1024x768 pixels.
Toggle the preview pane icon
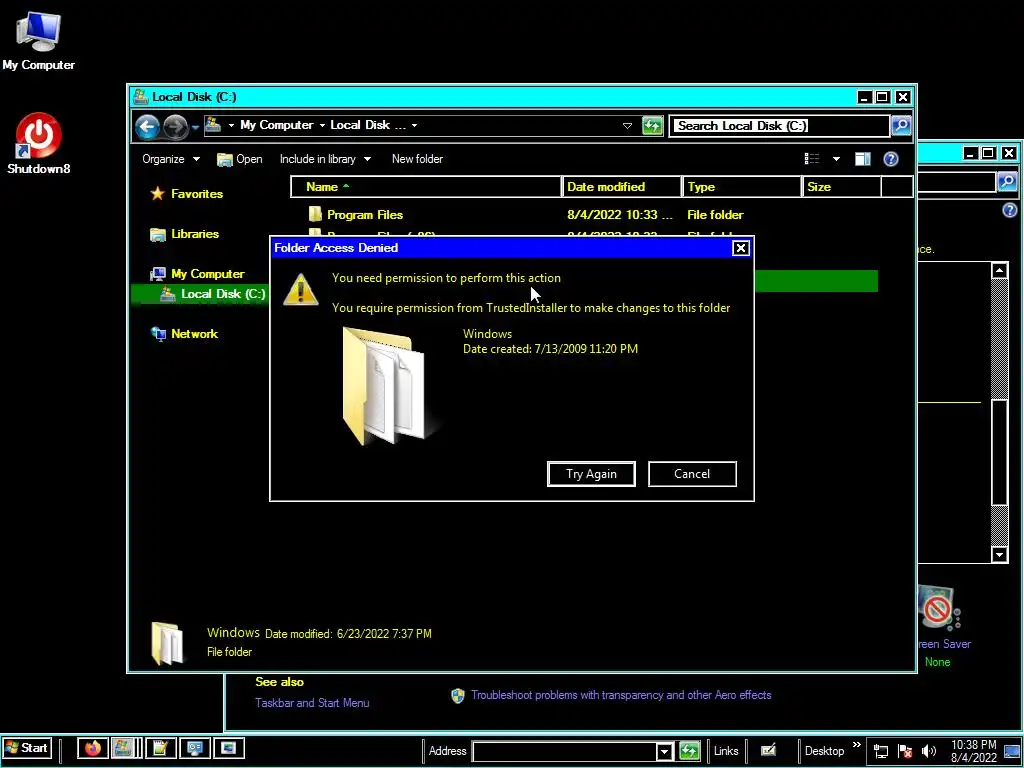point(862,159)
